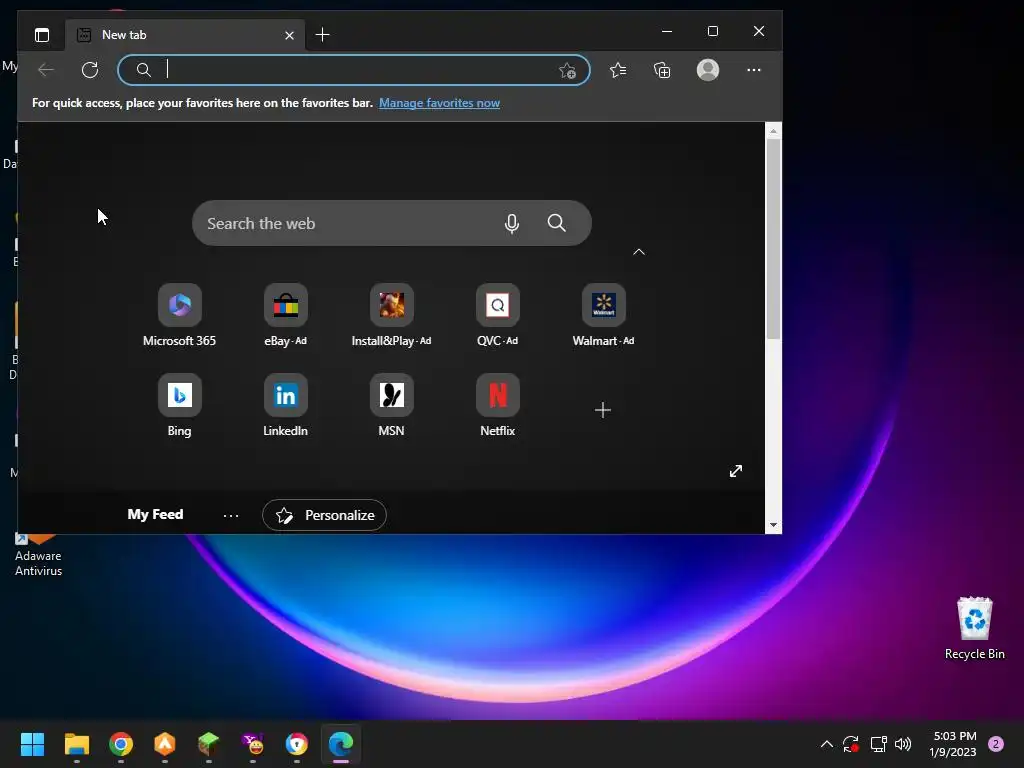Click the page scrollbar down arrow
The height and width of the screenshot is (768, 1024).
[773, 525]
